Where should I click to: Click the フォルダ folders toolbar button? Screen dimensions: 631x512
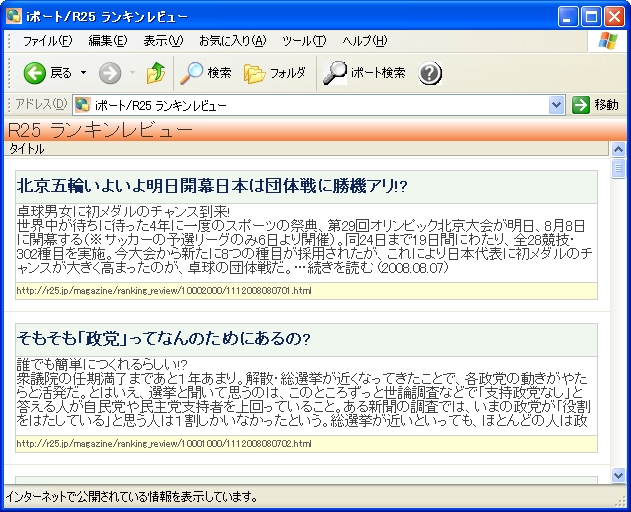pos(275,73)
